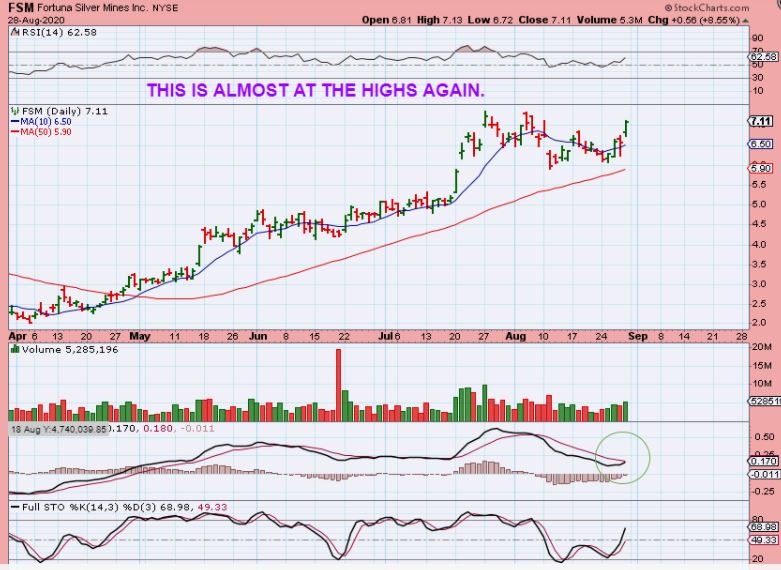
Task: Click the tallest red volume spike bar
Action: [x=339, y=385]
